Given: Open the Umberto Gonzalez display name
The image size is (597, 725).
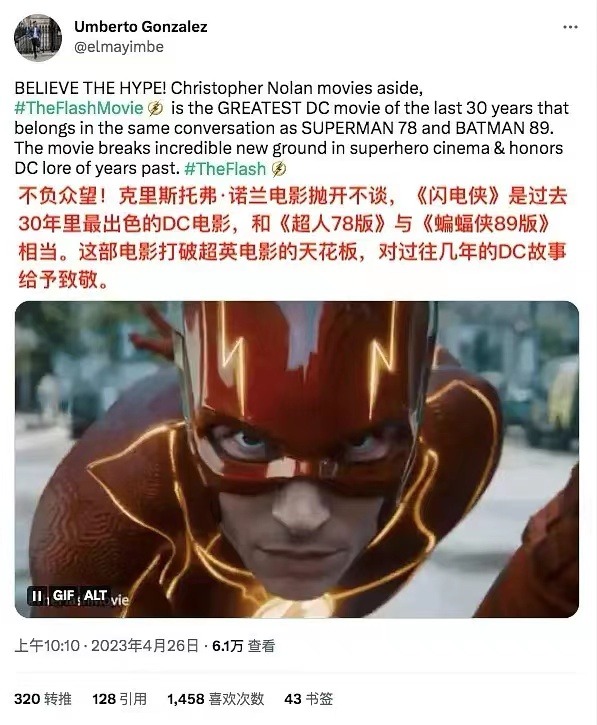Looking at the screenshot, I should tap(141, 27).
